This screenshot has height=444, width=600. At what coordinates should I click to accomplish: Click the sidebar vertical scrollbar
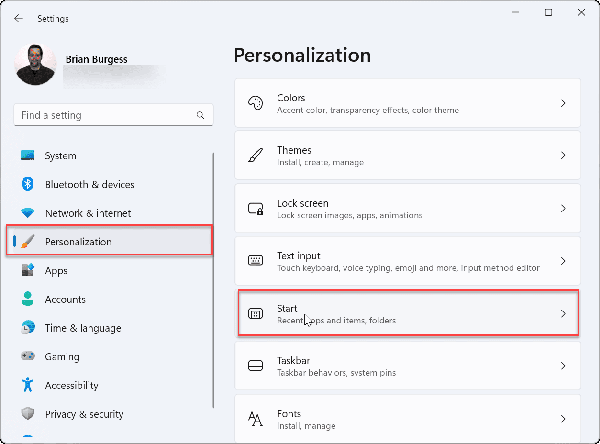coord(213,280)
